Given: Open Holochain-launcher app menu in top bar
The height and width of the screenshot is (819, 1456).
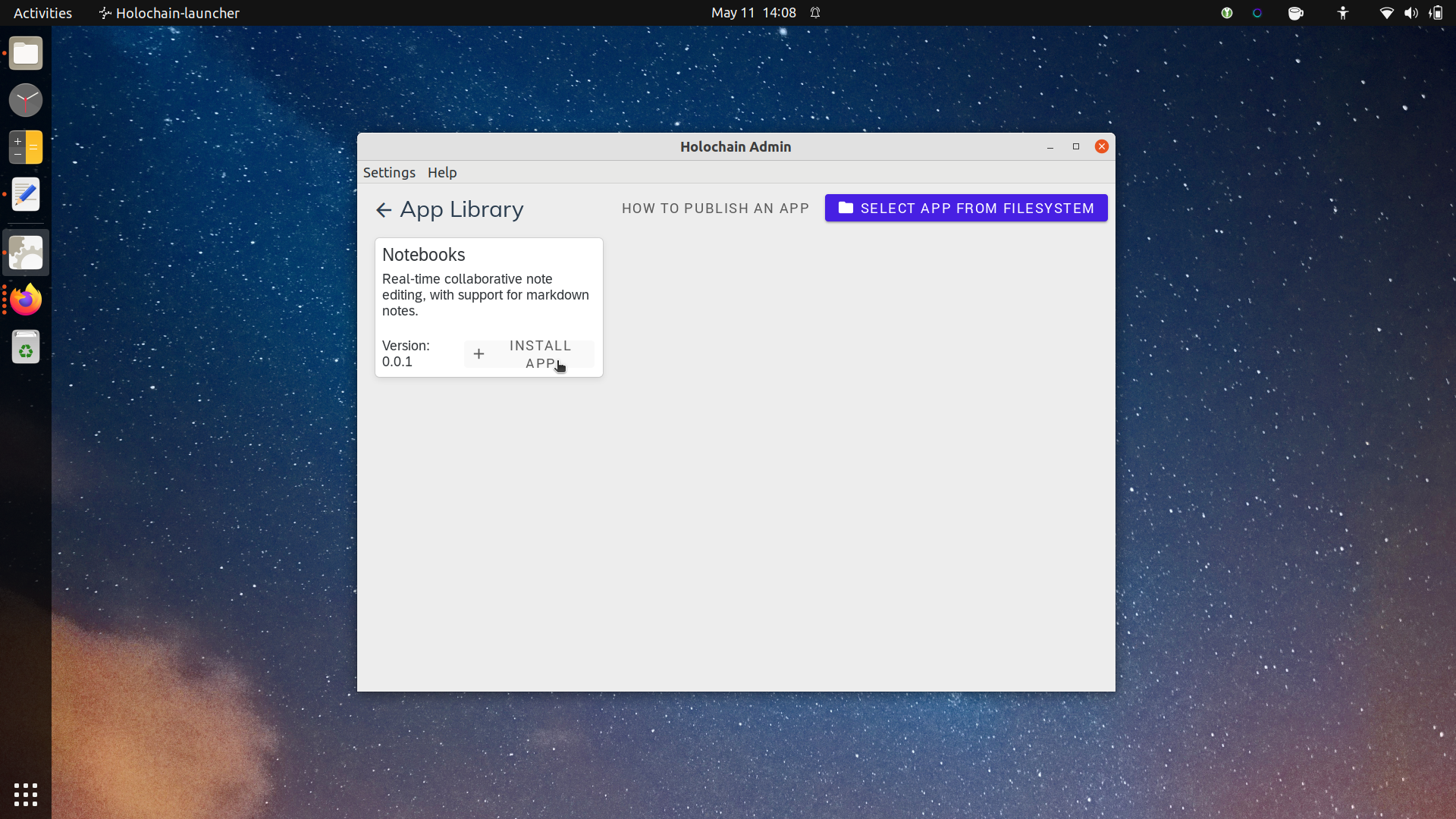Looking at the screenshot, I should tap(169, 13).
